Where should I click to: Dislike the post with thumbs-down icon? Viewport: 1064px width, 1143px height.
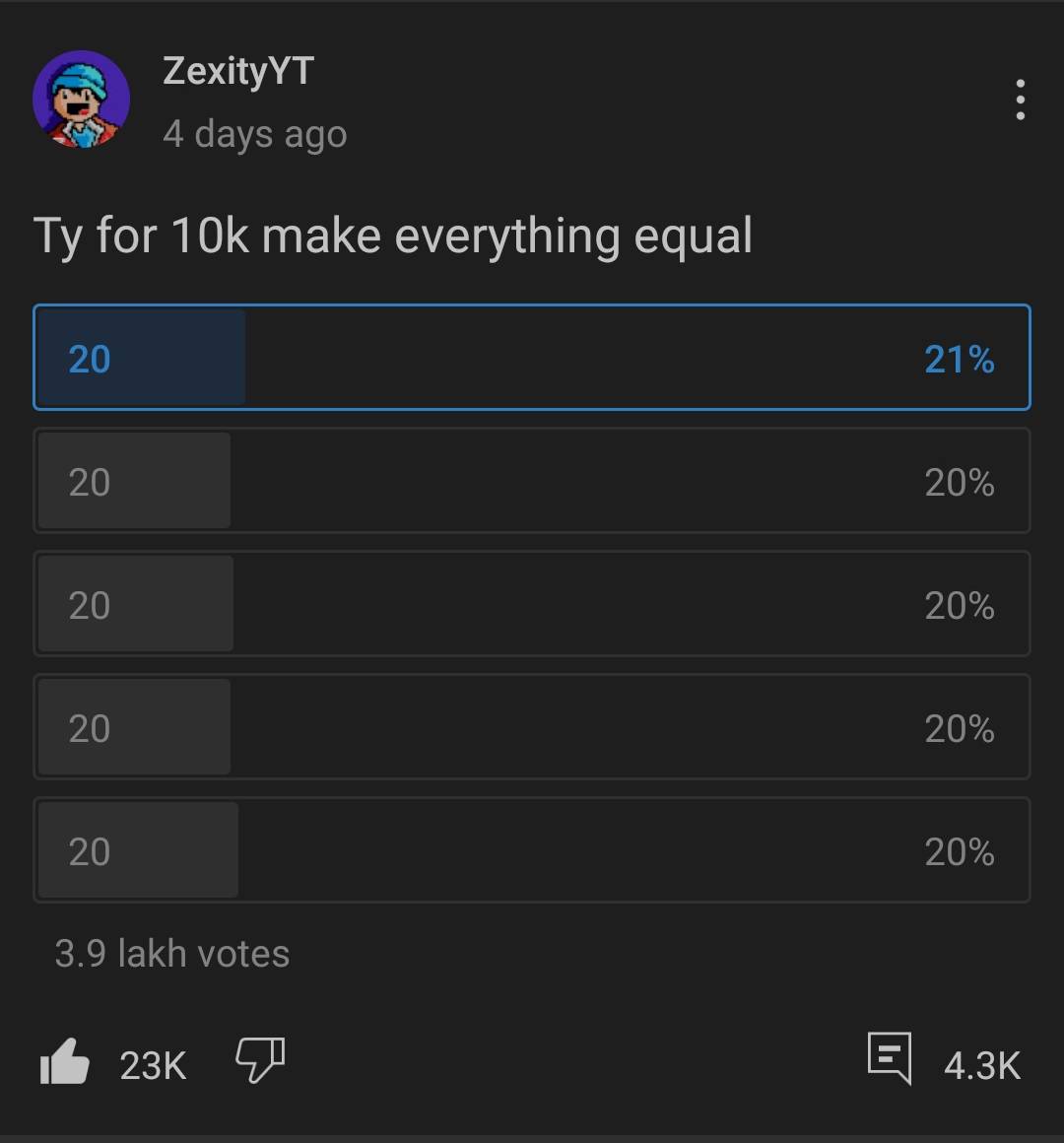click(260, 1061)
